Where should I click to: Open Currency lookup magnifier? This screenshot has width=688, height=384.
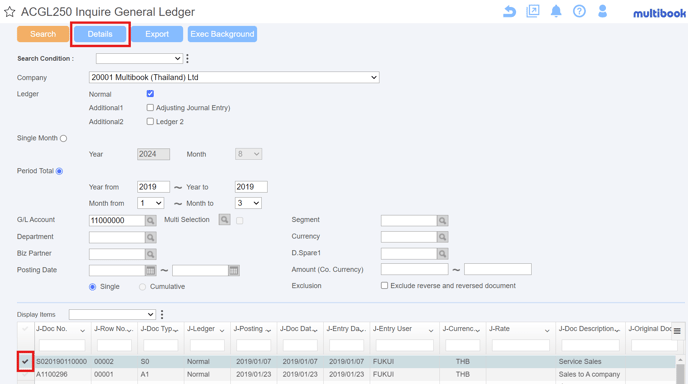(x=442, y=237)
